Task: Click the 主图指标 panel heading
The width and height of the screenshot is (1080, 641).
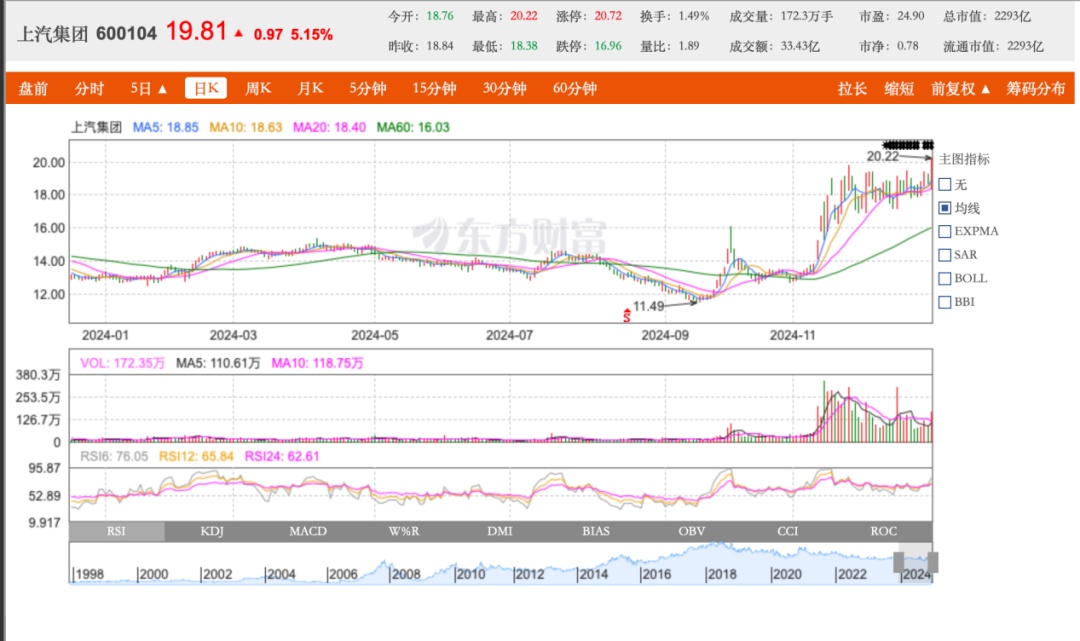Action: coord(964,159)
